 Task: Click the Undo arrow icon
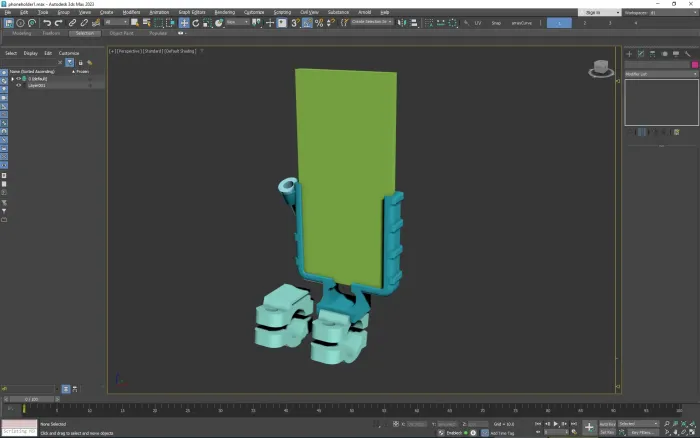click(x=47, y=23)
